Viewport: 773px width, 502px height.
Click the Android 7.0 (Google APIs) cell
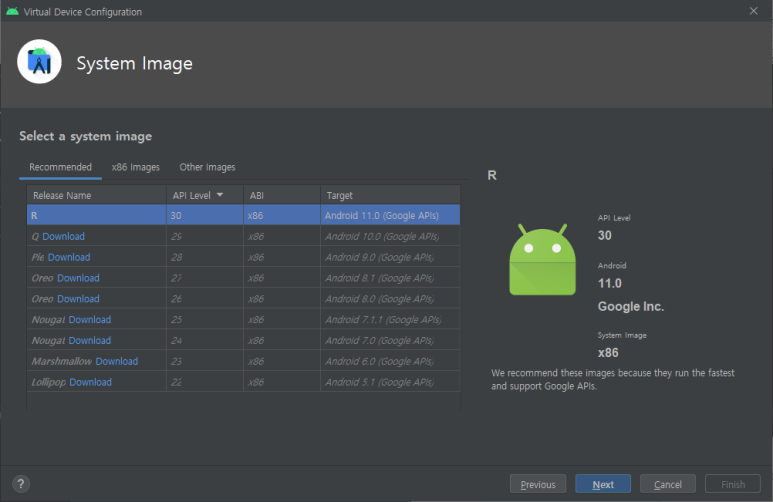tap(390, 340)
